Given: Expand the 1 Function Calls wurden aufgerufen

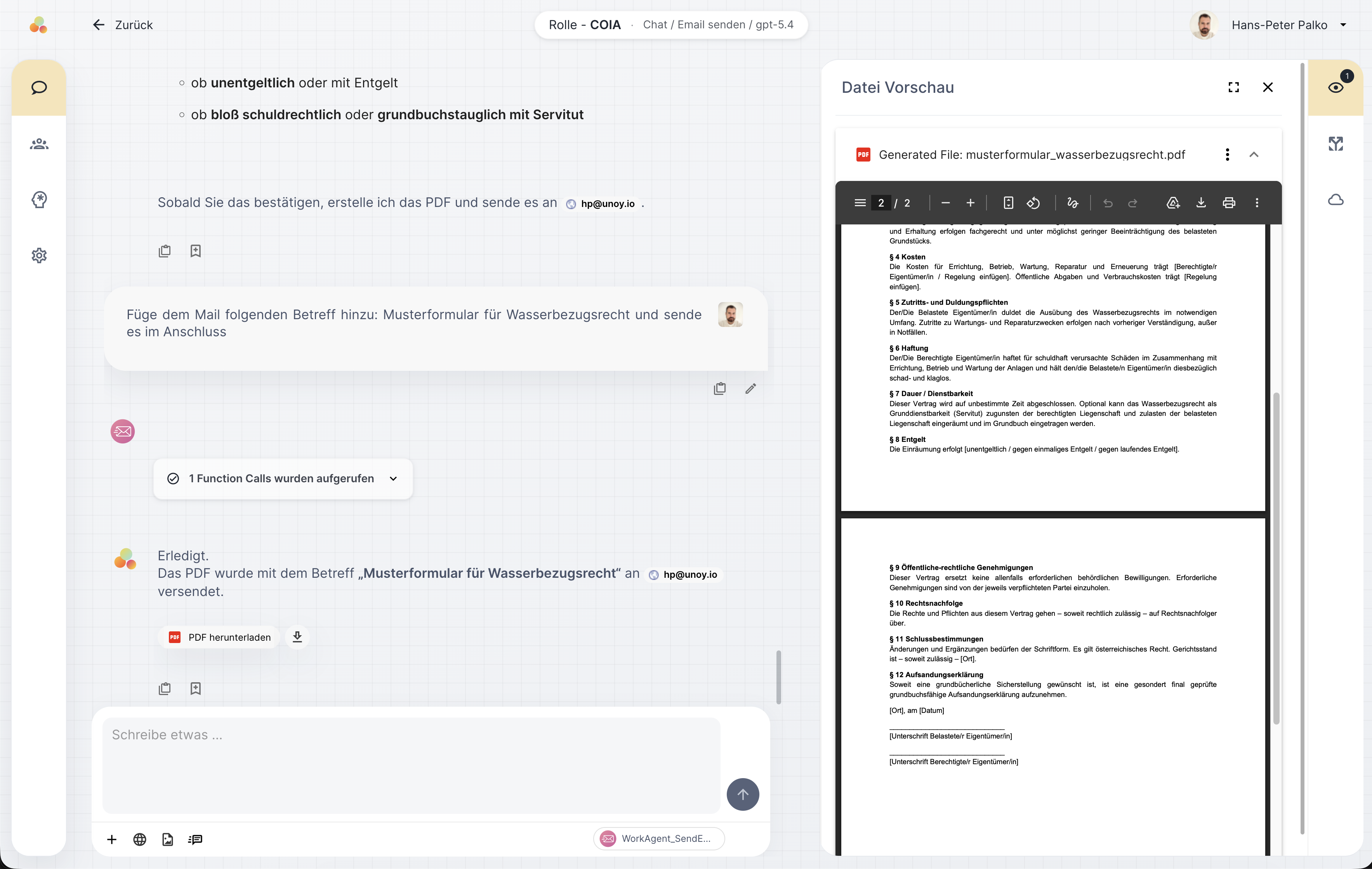Looking at the screenshot, I should click(x=283, y=479).
